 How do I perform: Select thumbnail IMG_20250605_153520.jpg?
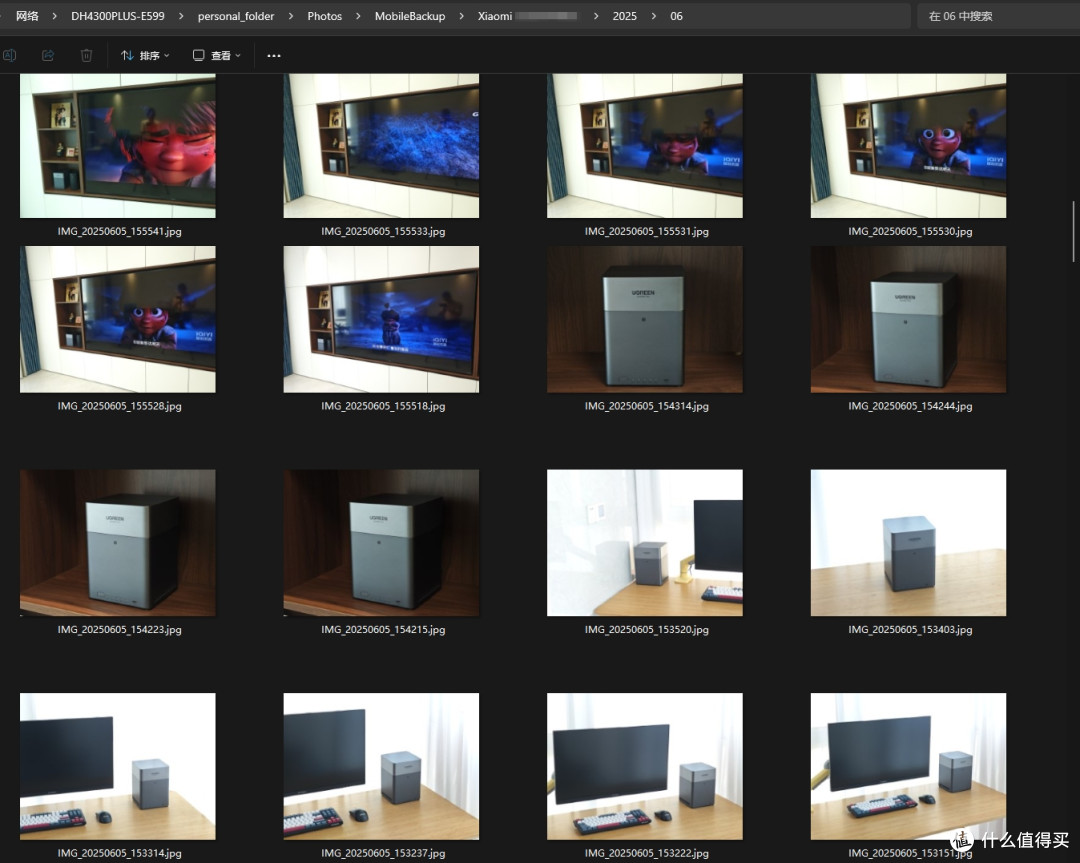click(645, 543)
